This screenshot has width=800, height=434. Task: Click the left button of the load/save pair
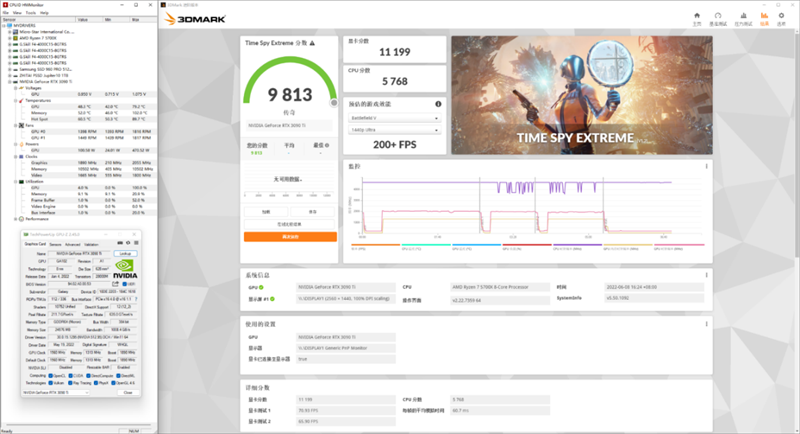pos(266,212)
